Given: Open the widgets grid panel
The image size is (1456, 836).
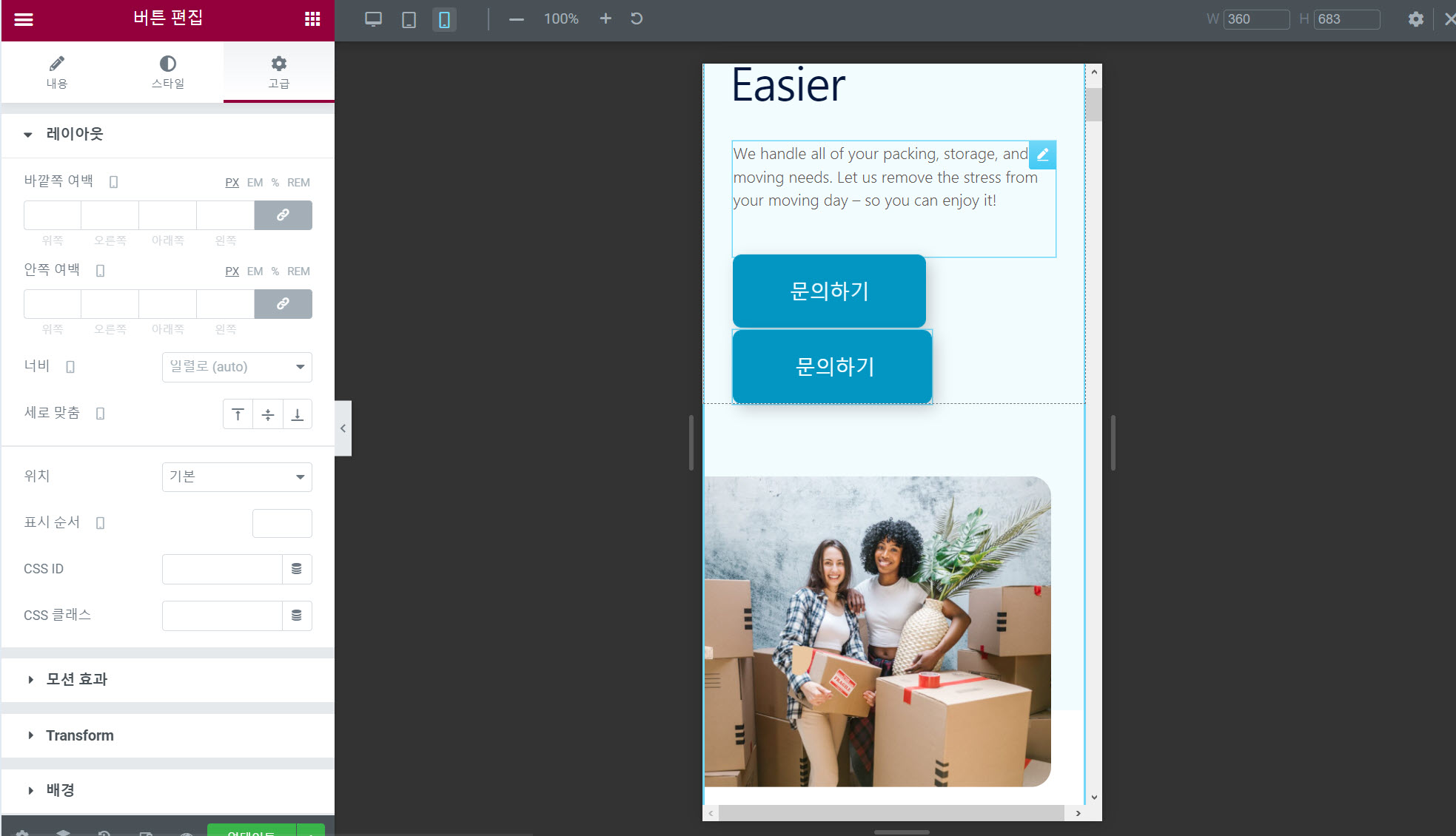Looking at the screenshot, I should pos(312,19).
